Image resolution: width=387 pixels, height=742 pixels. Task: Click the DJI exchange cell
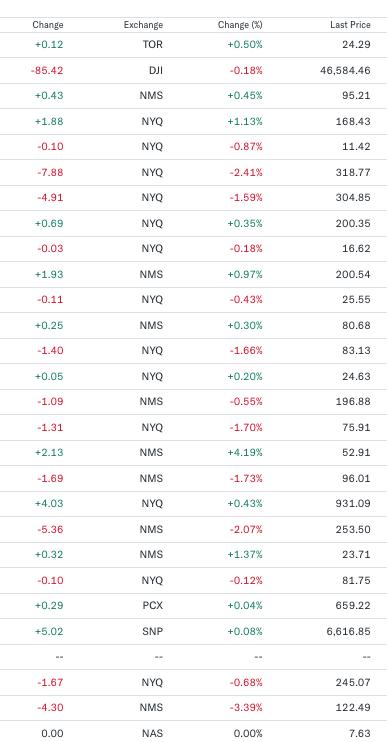[156, 71]
